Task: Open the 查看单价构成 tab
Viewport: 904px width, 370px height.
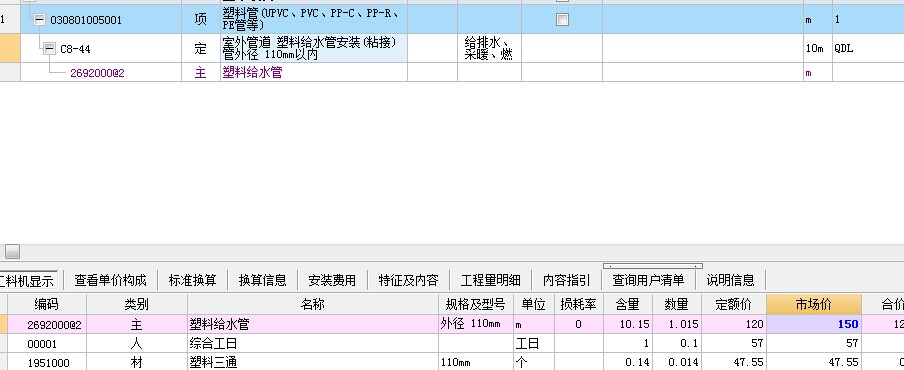Action: pos(110,281)
